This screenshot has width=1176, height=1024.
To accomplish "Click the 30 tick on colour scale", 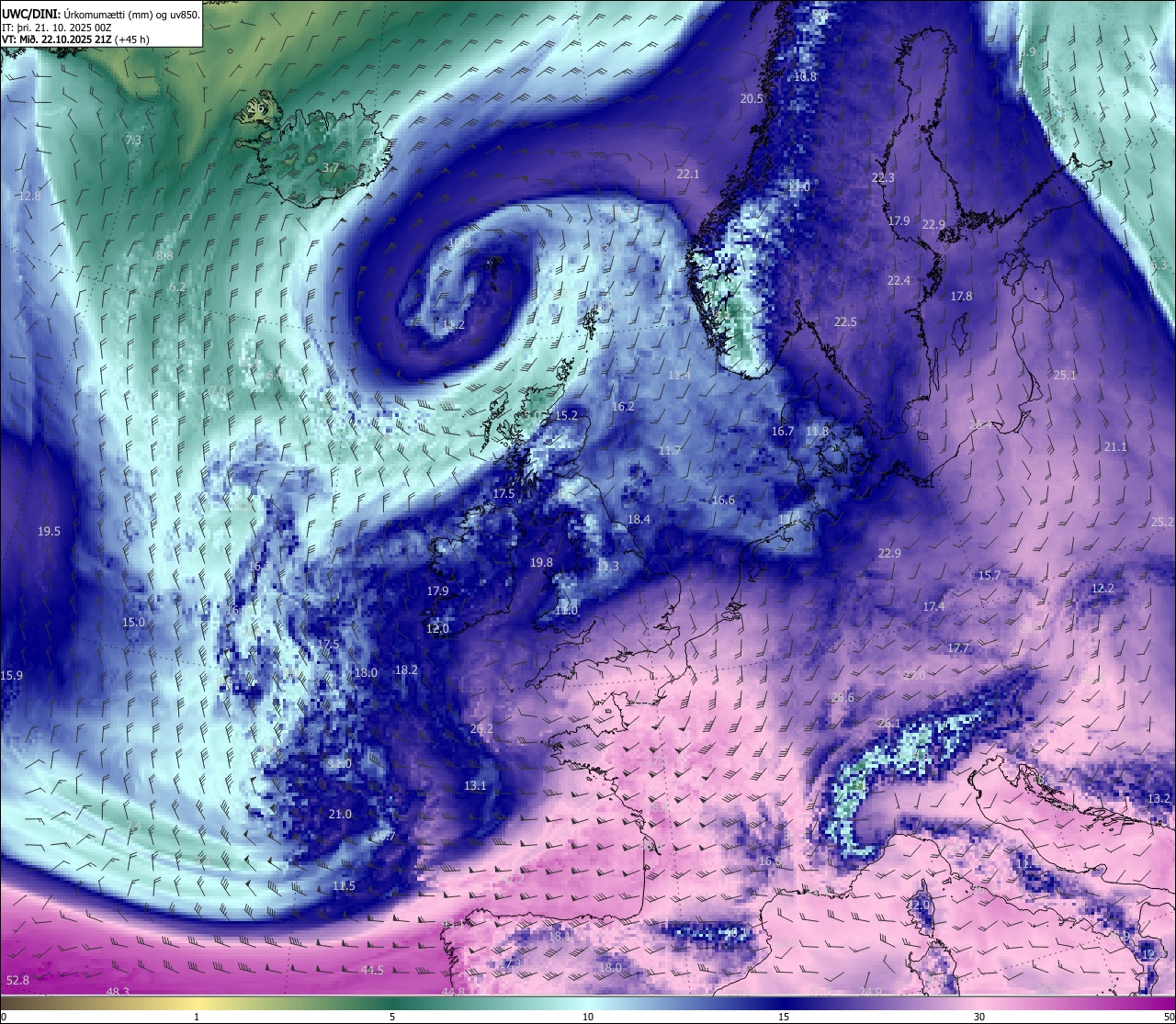I will 979,1017.
